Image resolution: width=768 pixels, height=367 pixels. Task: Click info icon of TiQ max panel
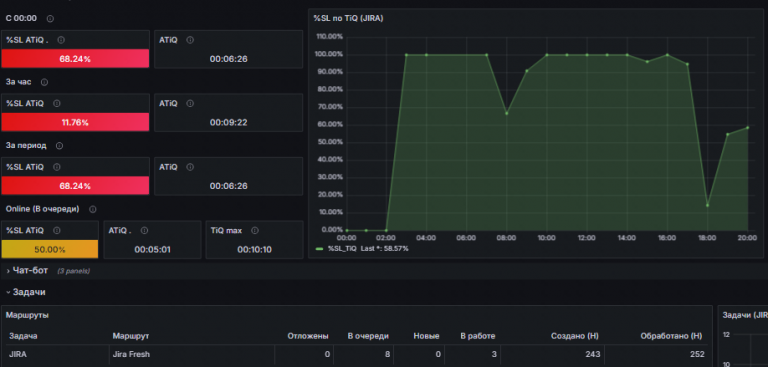[255, 230]
